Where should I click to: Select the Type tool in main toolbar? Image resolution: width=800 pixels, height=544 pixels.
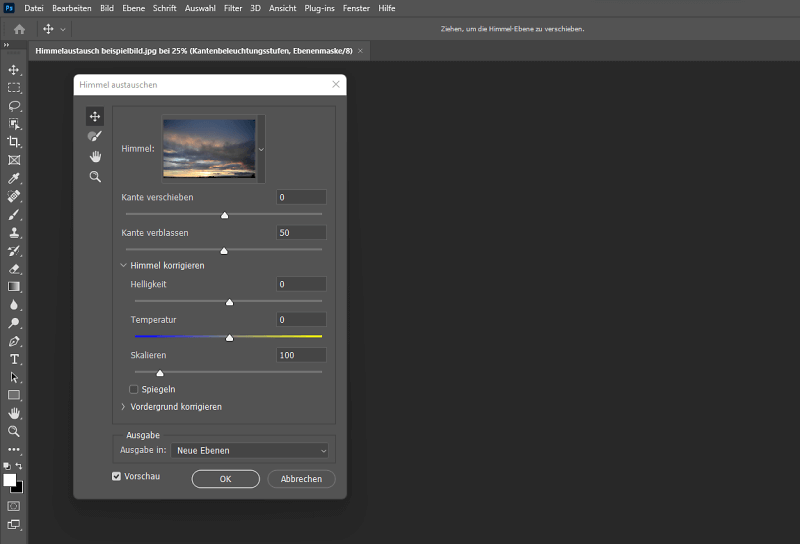click(14, 359)
